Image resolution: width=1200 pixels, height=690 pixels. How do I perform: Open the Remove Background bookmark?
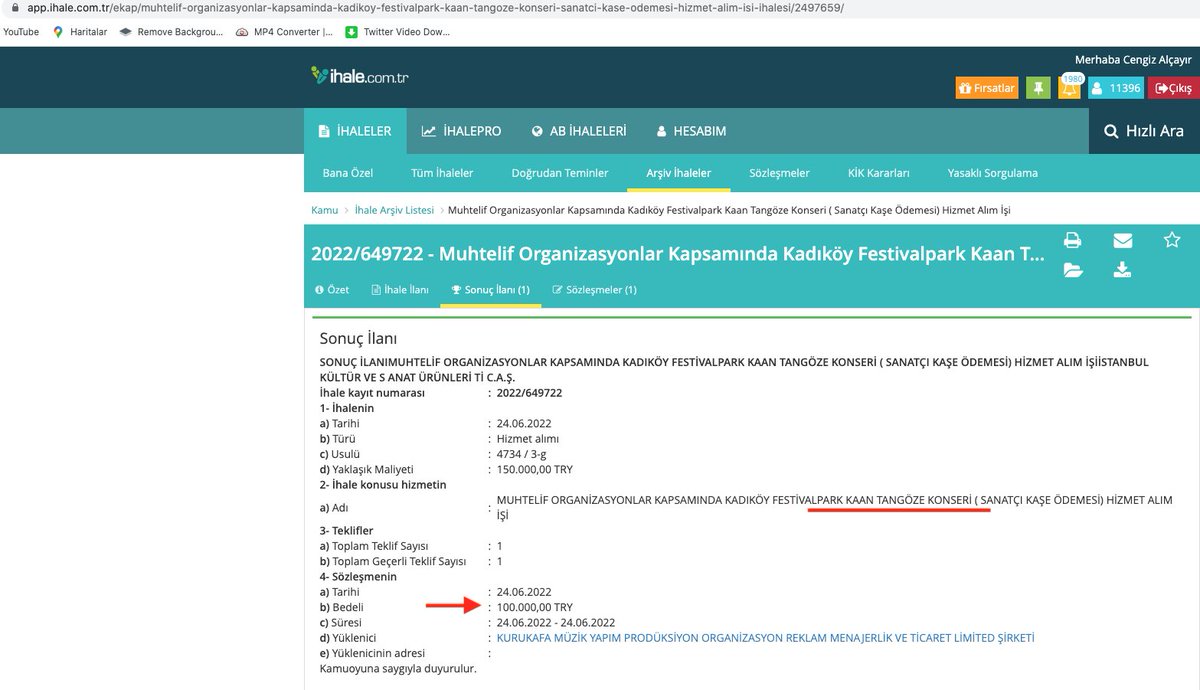pos(171,32)
